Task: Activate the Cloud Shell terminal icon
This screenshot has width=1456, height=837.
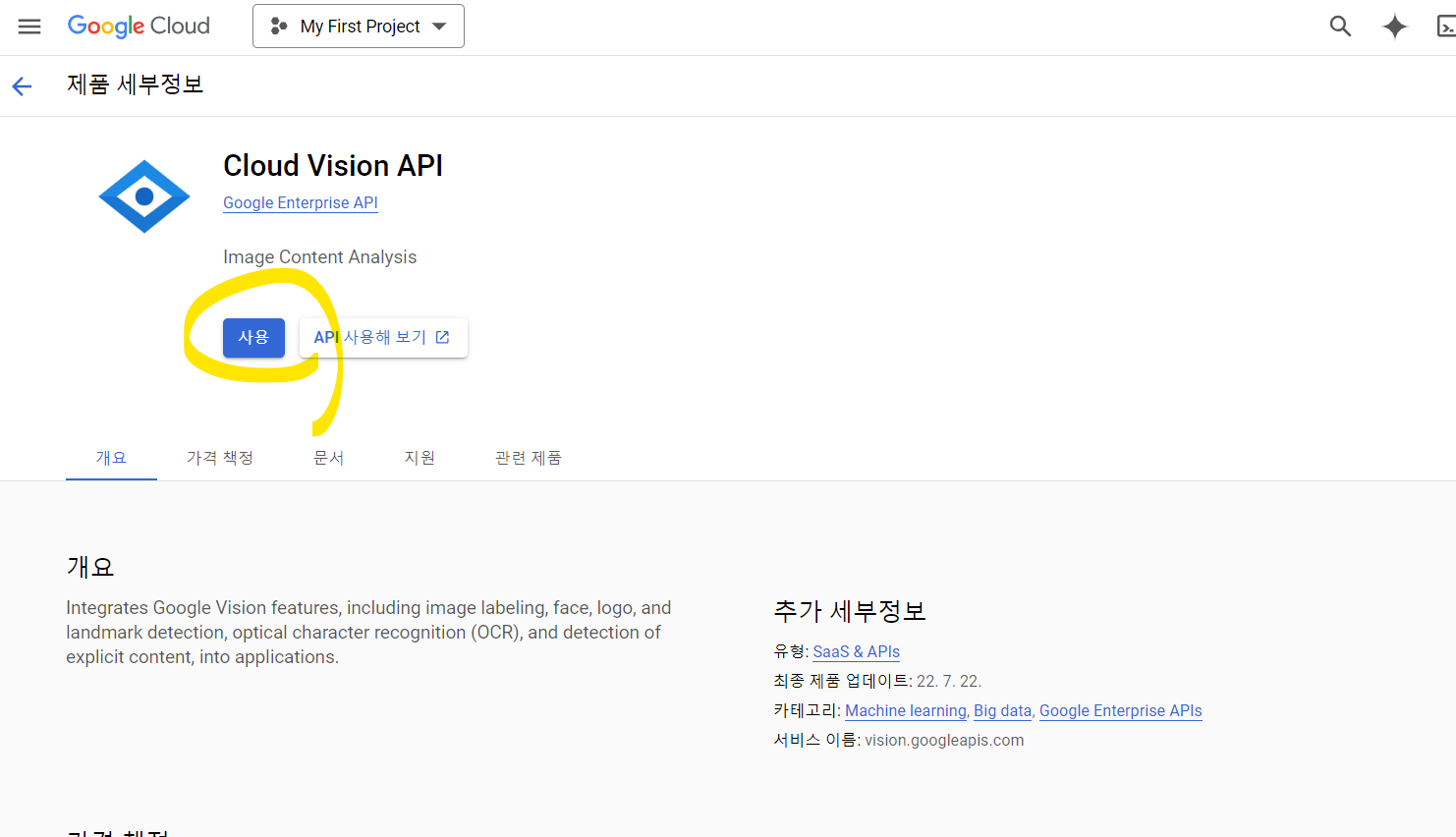Action: [x=1446, y=27]
